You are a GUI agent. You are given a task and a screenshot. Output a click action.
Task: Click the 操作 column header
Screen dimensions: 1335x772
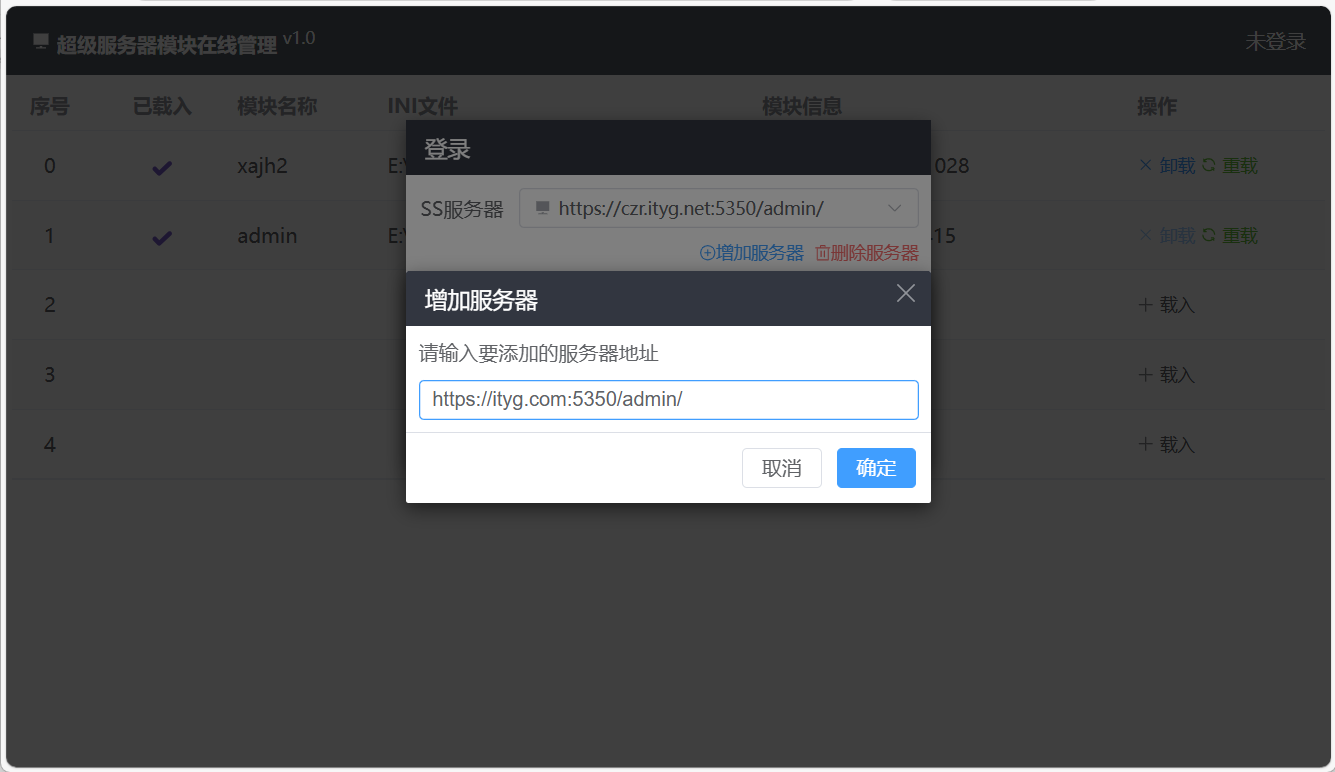pos(1157,106)
